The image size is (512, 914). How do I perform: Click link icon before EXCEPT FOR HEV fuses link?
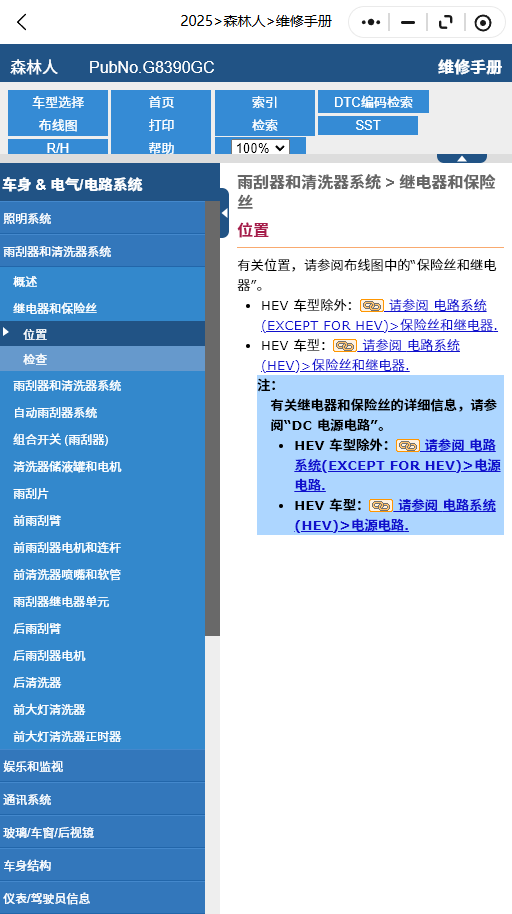tap(371, 305)
